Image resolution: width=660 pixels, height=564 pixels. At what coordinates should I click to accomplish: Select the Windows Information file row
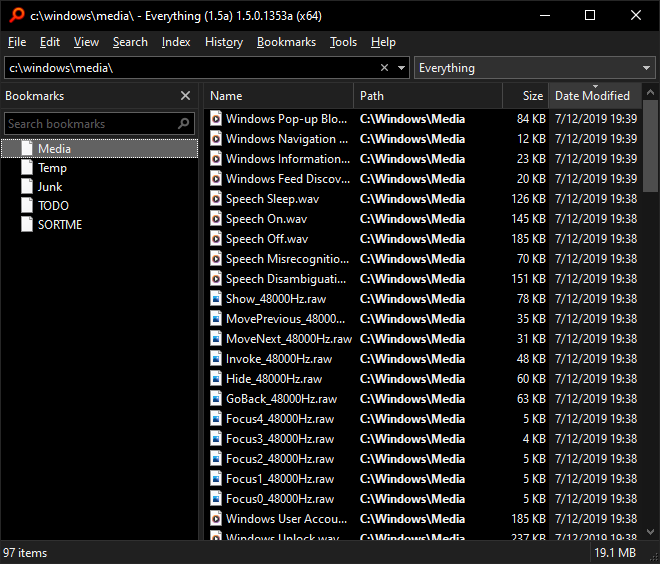423,159
